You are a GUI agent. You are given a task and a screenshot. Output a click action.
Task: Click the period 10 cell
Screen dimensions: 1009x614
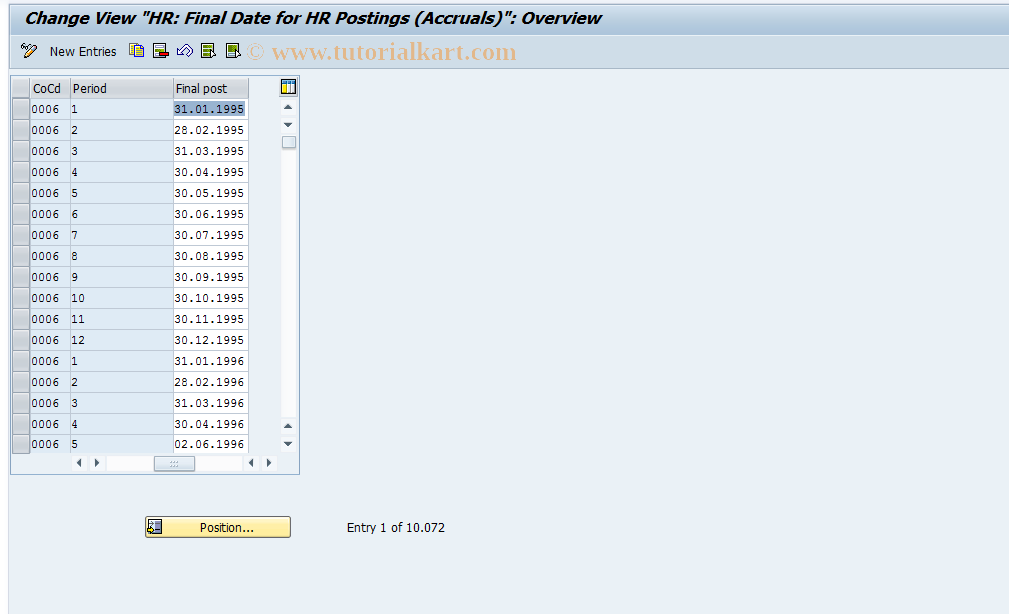[x=122, y=298]
